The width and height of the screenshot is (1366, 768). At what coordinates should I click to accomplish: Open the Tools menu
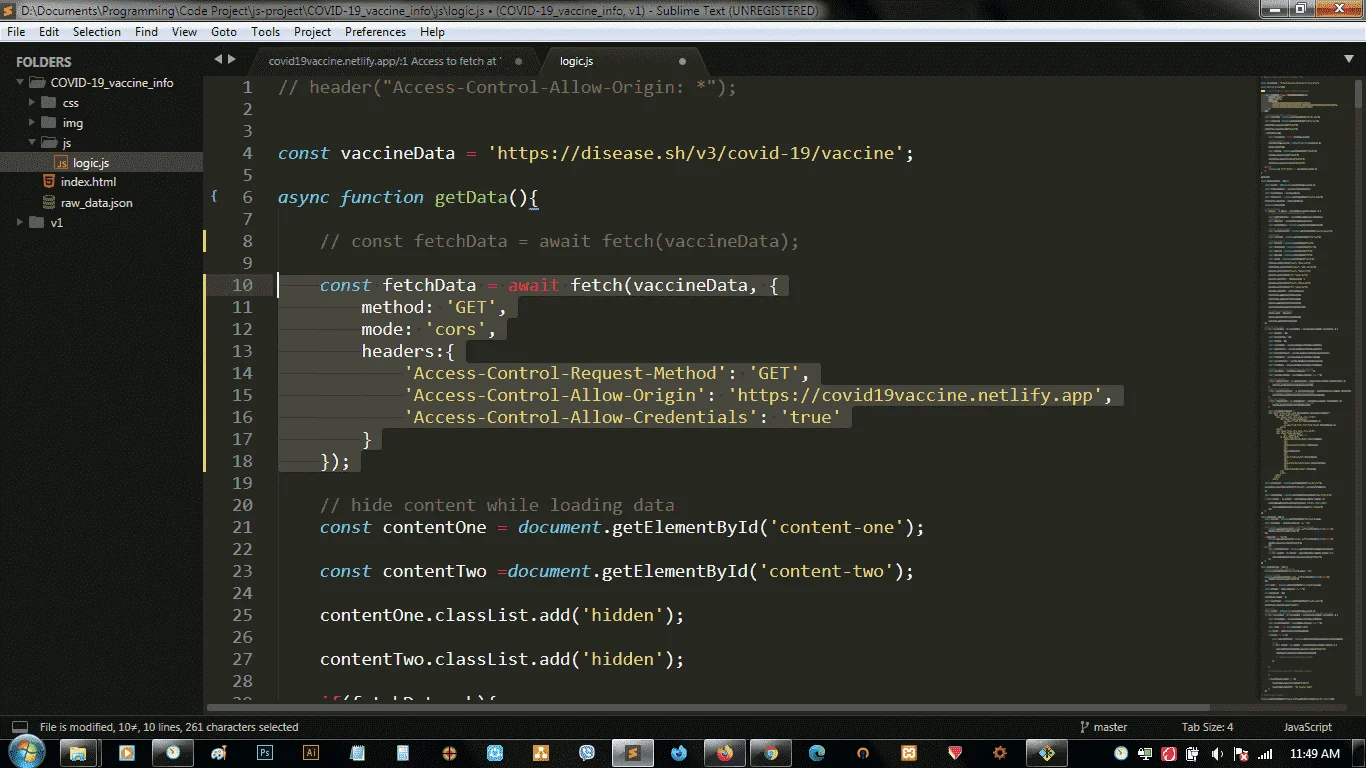(265, 32)
